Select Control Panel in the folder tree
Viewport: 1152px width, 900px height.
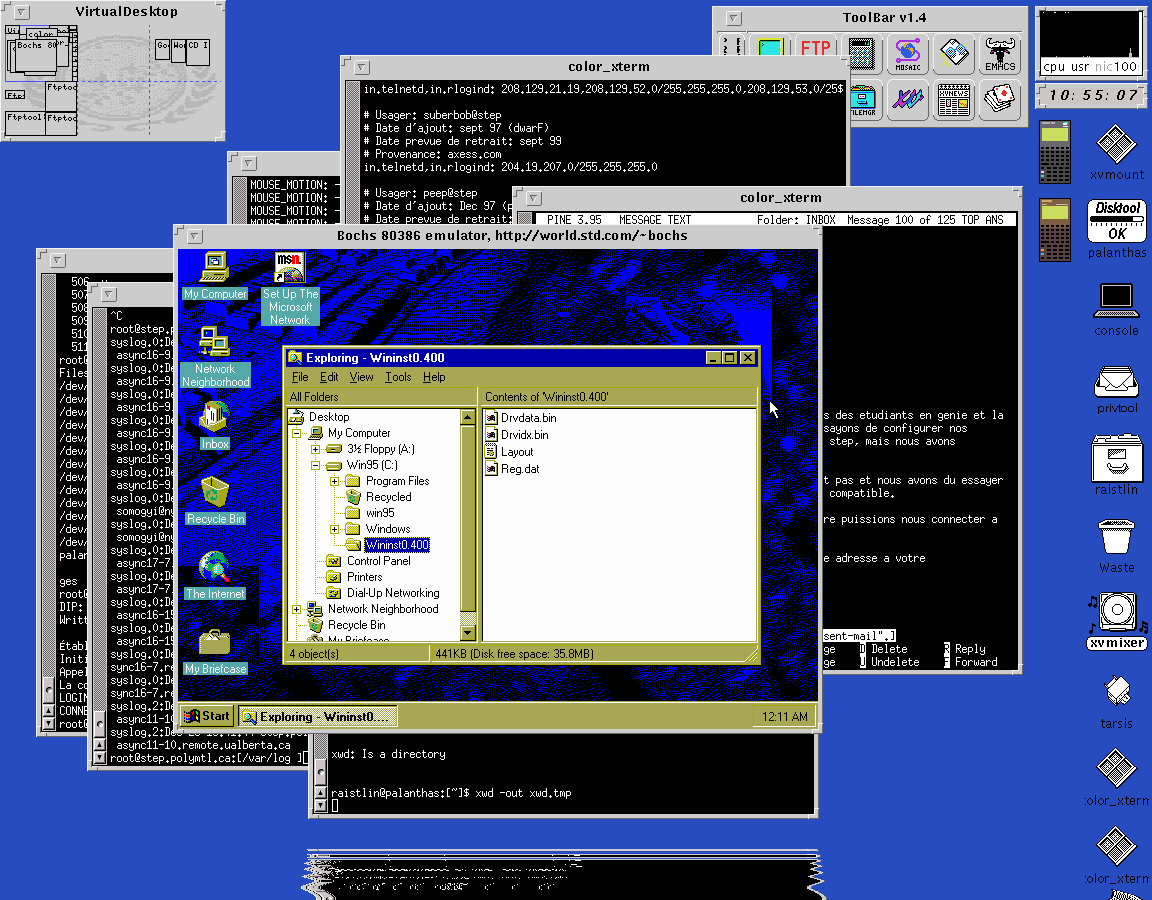370,561
